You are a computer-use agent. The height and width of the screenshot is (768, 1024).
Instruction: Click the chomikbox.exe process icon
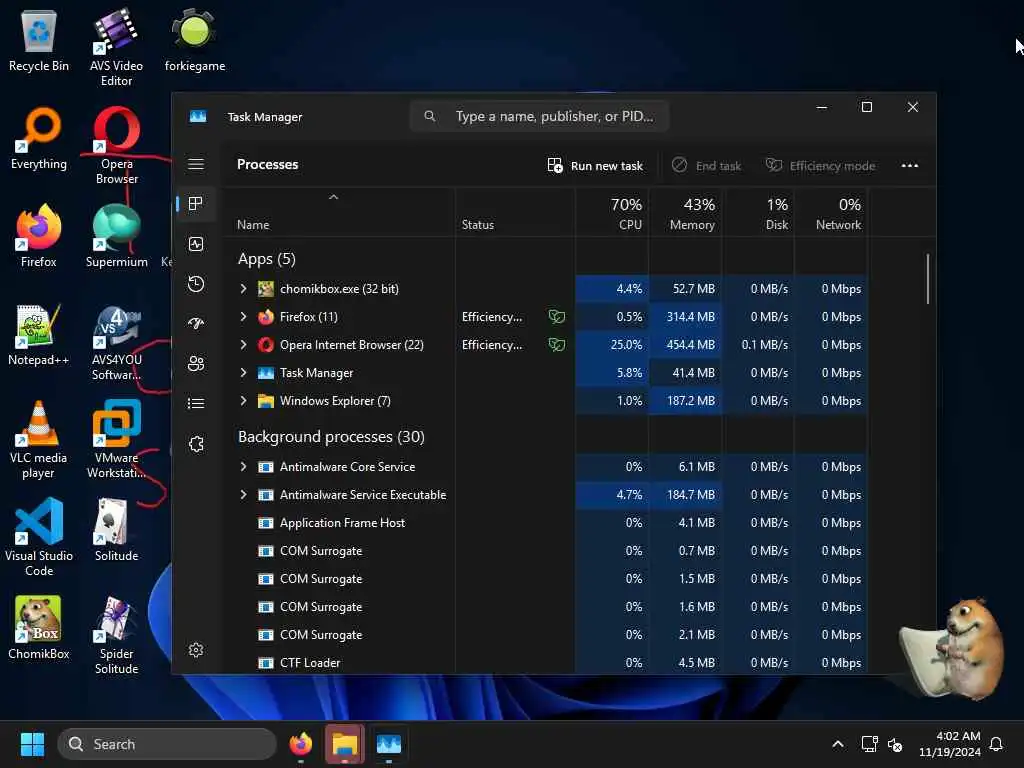[x=266, y=289]
